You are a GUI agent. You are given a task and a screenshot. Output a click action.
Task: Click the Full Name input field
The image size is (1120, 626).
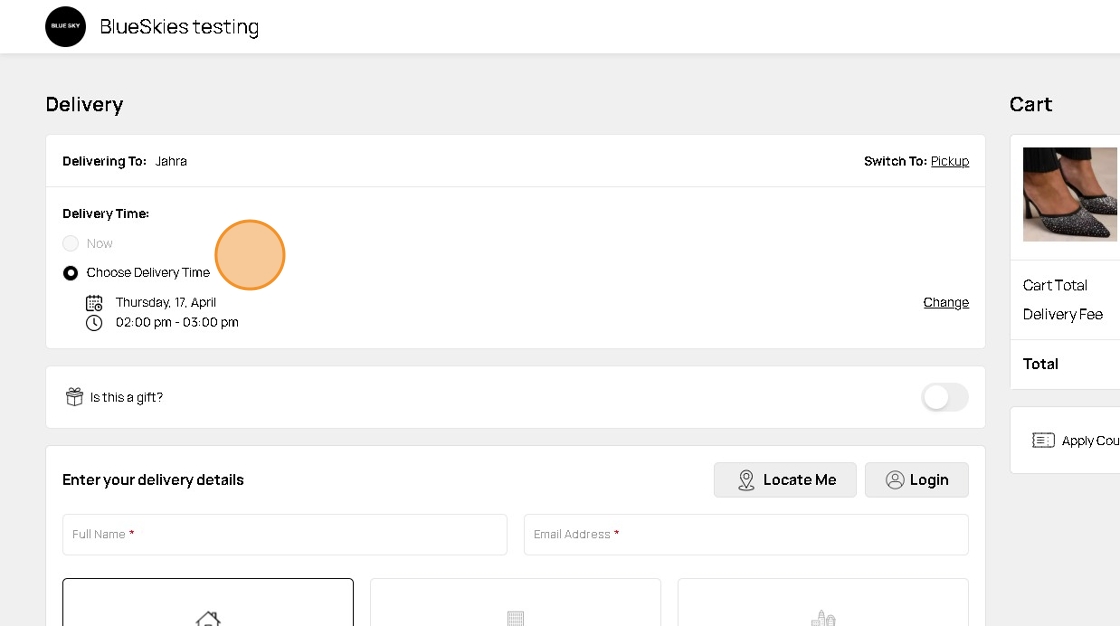coord(284,535)
